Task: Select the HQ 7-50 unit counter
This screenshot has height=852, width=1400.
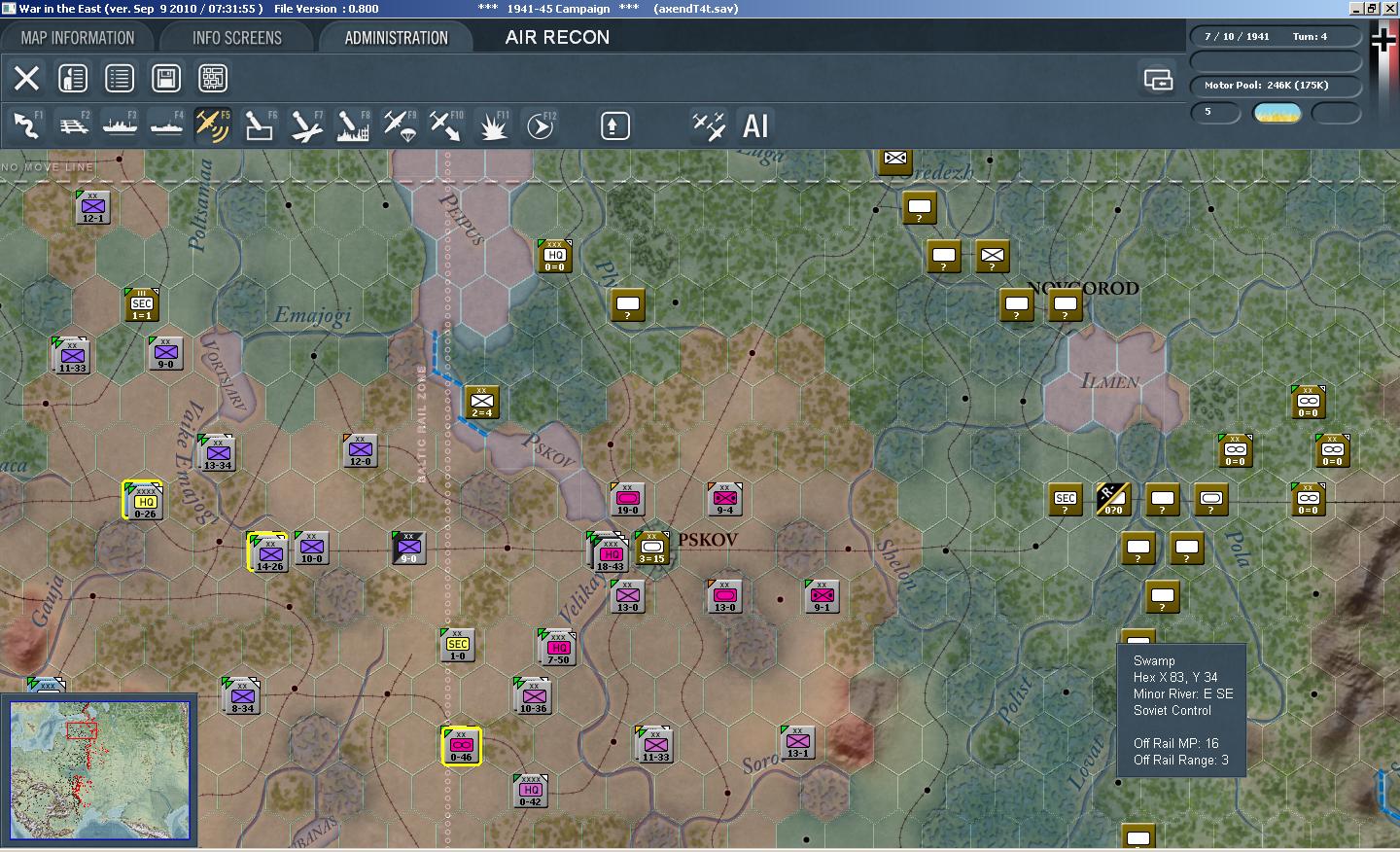Action: pyautogui.click(x=557, y=648)
